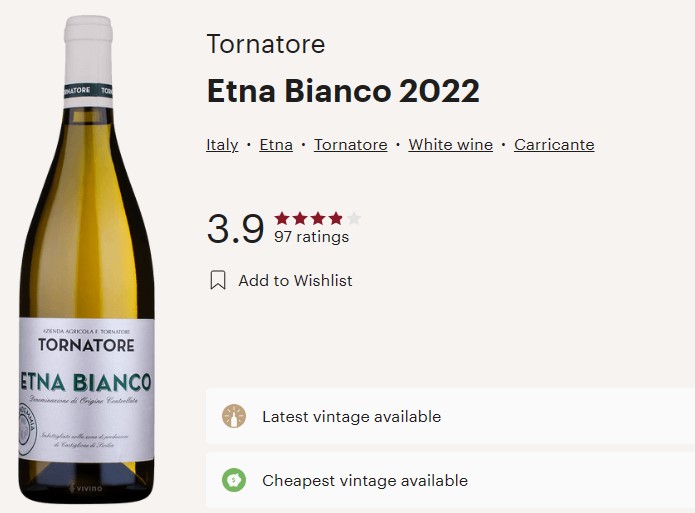Select the Latest vintage available label
Screen dimensions: 695x513
tap(351, 416)
